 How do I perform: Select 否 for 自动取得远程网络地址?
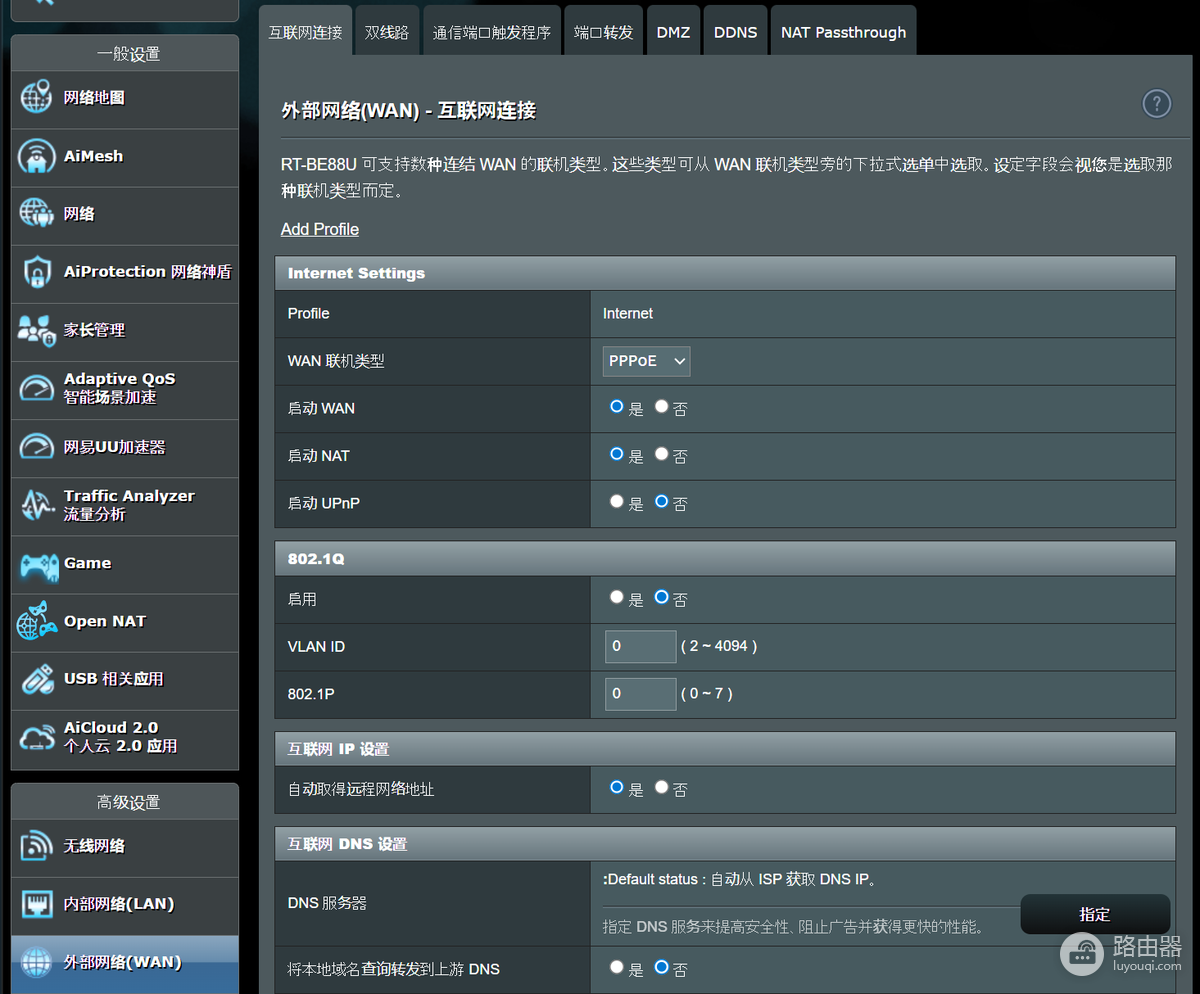[661, 787]
